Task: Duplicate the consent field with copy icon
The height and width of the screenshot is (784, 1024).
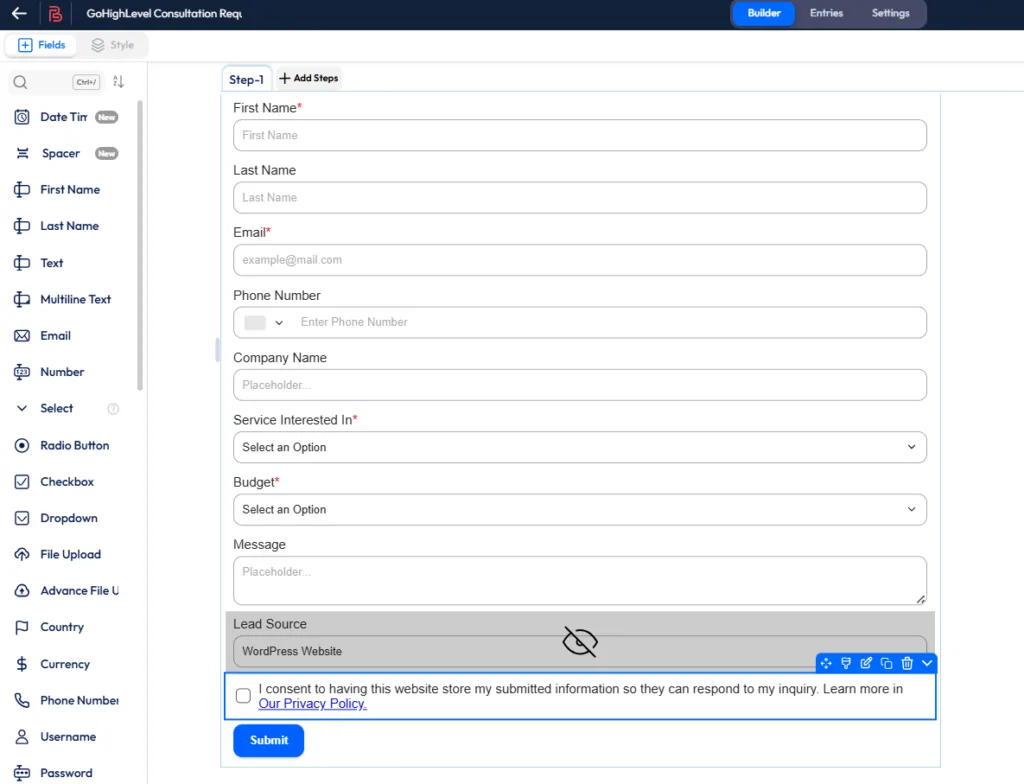Action: click(887, 663)
